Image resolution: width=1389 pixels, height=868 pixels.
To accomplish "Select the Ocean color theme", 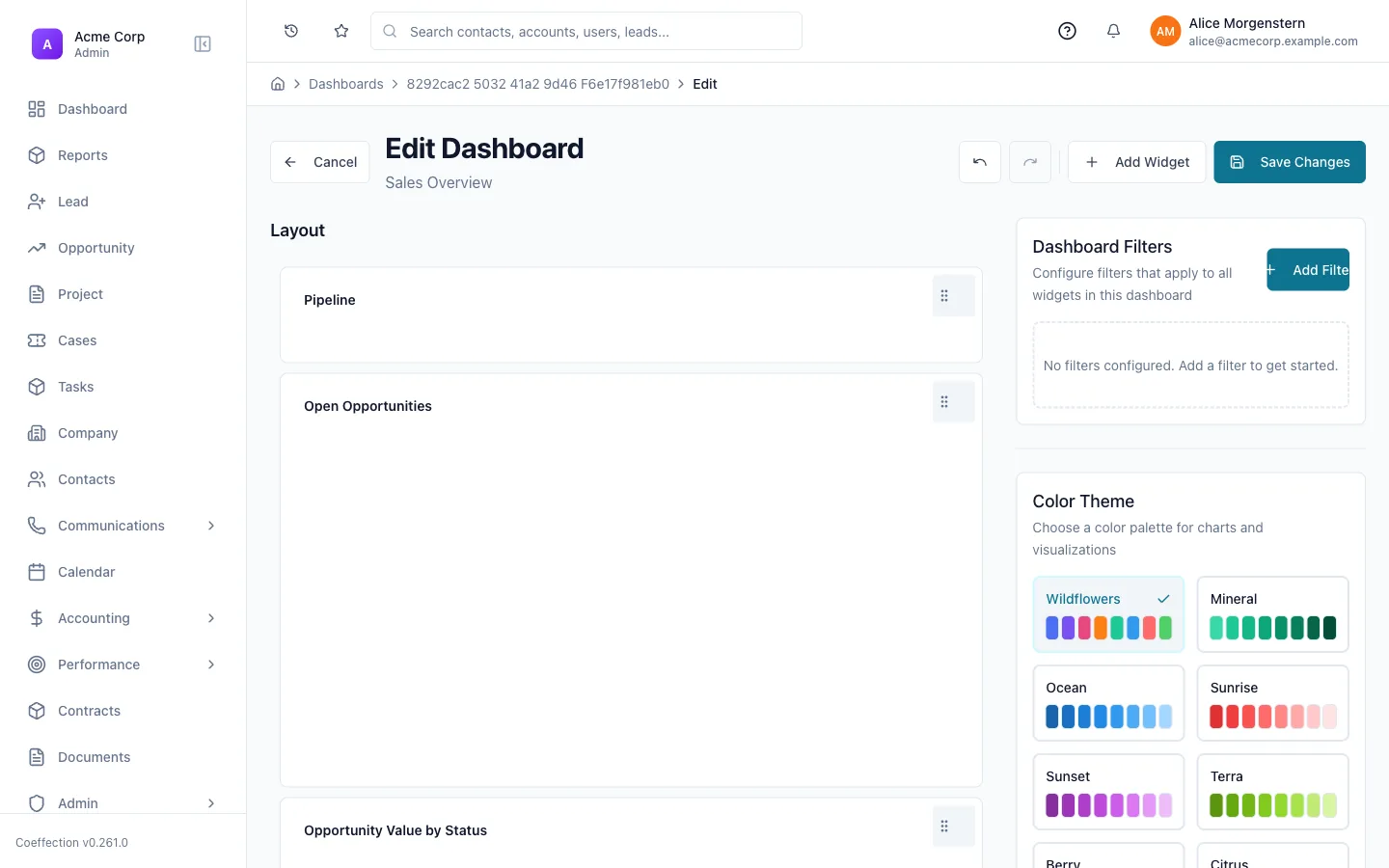I will pyautogui.click(x=1108, y=703).
